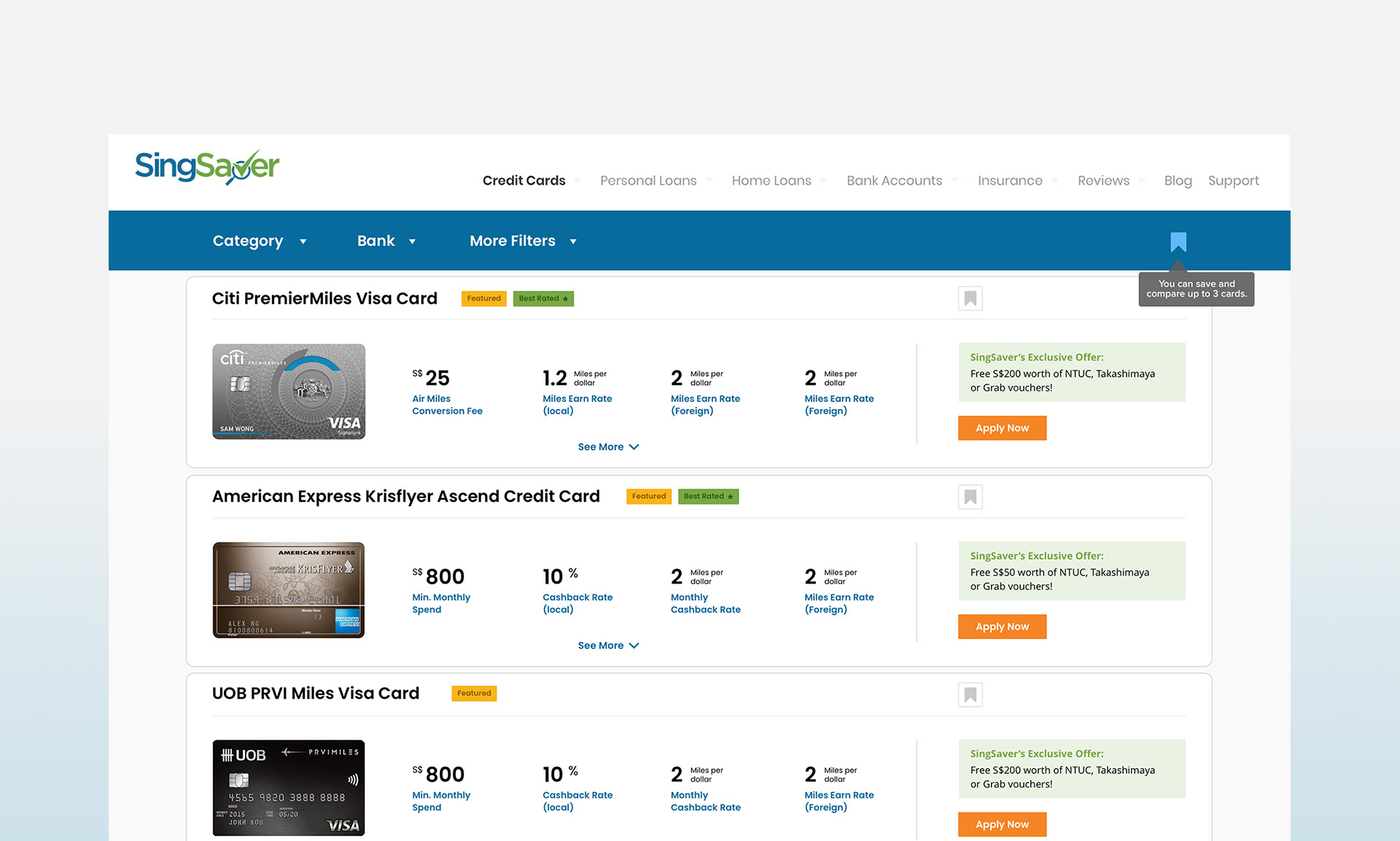Apply Now for UOB PRVI Miles Visa Card
The height and width of the screenshot is (841, 1400).
[x=1002, y=824]
